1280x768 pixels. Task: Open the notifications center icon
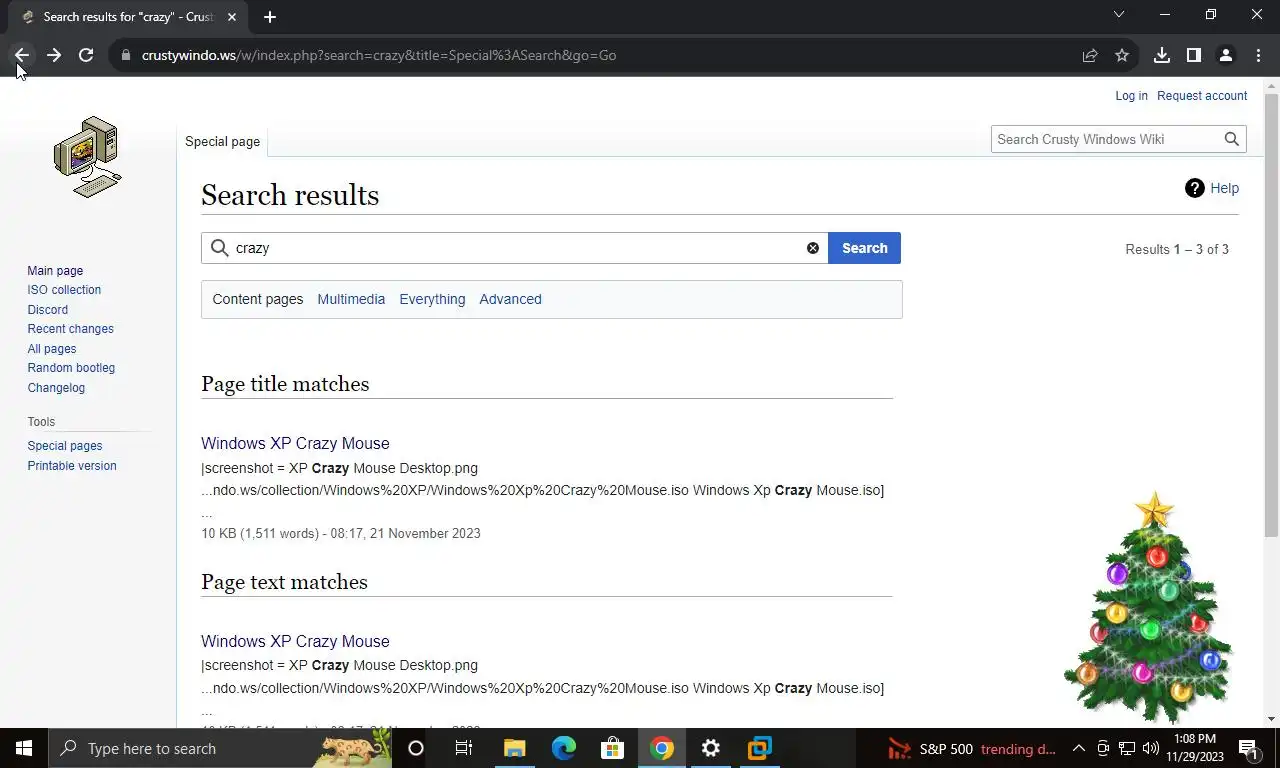coord(1248,748)
